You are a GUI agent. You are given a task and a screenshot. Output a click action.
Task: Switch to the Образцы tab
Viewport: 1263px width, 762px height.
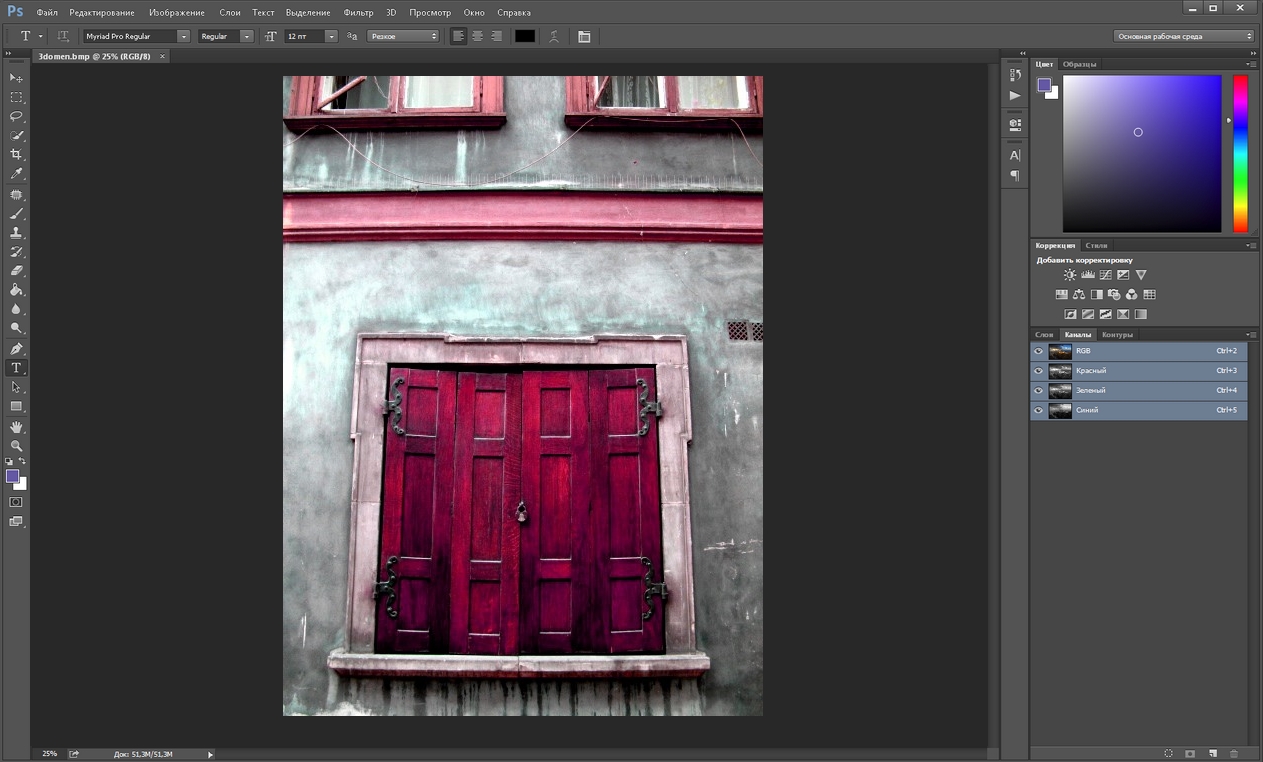1079,64
